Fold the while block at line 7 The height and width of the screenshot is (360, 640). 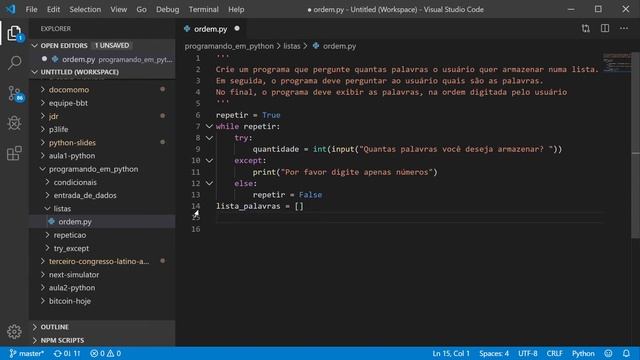point(209,127)
